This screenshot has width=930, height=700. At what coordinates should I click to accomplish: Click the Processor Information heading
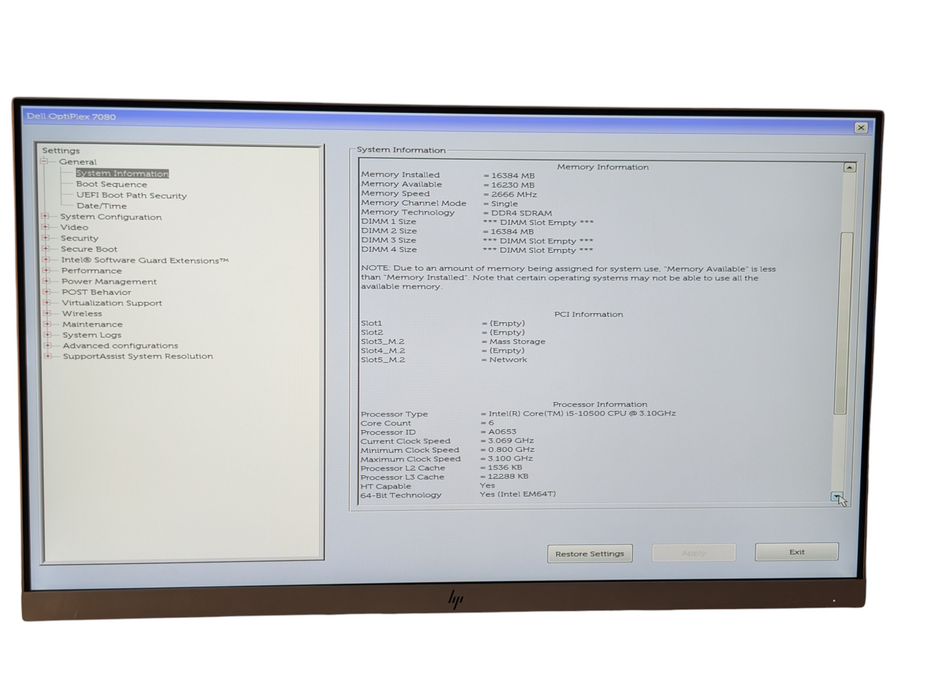pyautogui.click(x=600, y=404)
